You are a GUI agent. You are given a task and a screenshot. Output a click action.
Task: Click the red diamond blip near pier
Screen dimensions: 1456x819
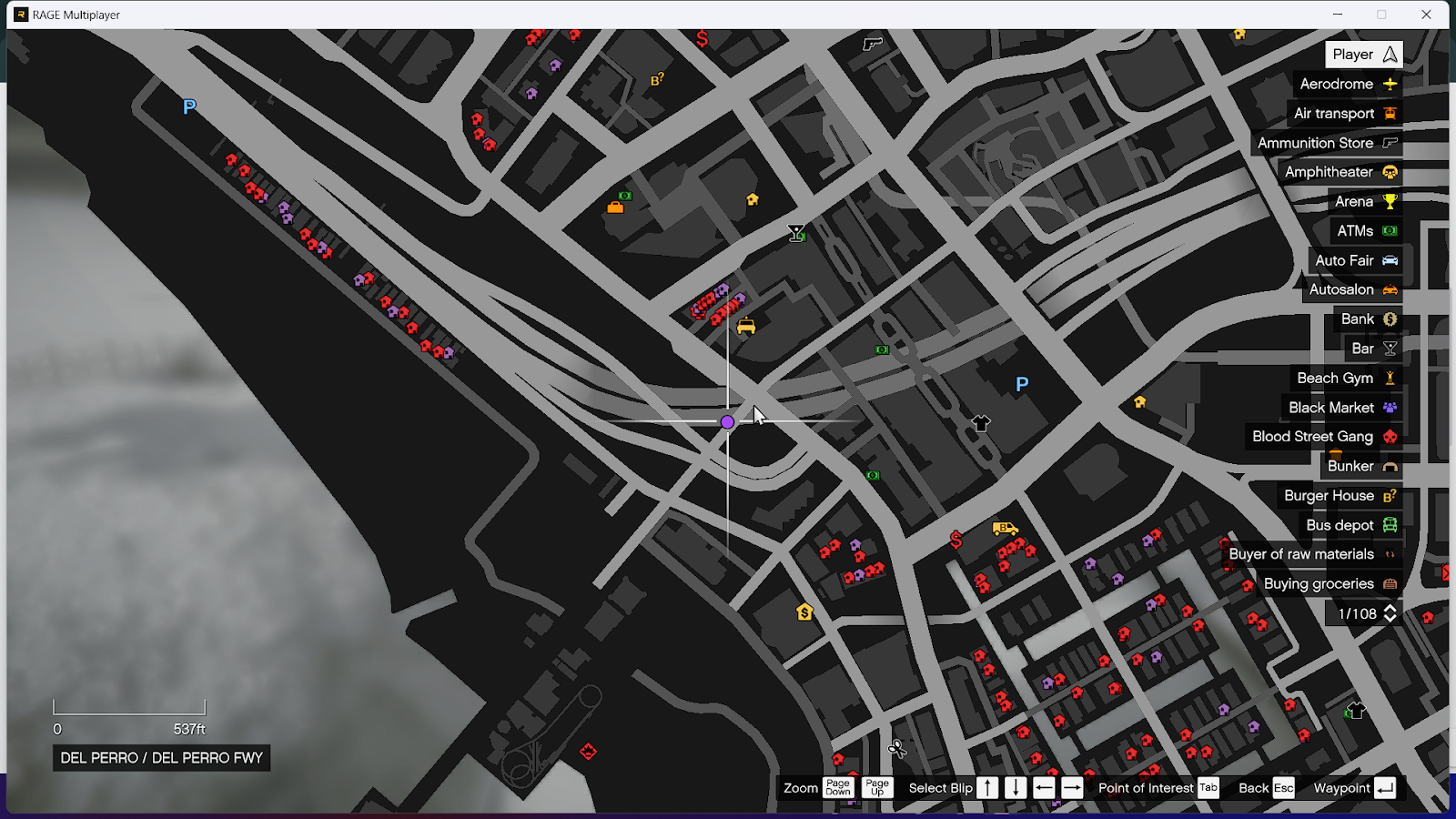tap(589, 752)
